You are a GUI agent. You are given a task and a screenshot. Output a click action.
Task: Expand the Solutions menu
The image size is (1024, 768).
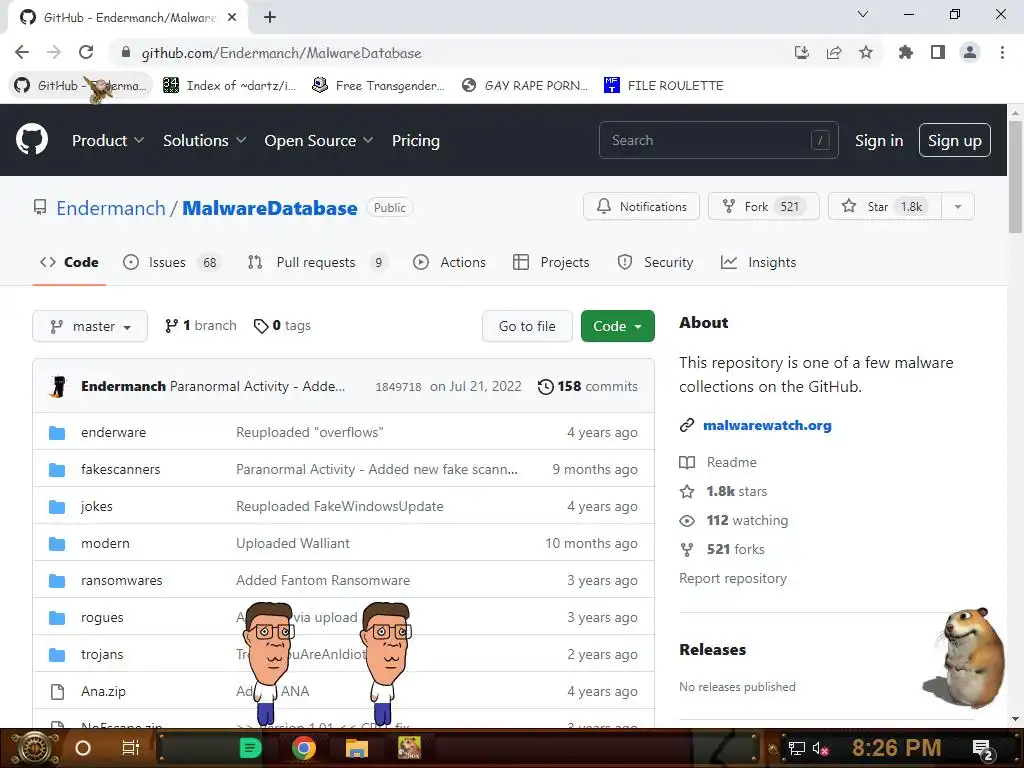click(x=204, y=140)
